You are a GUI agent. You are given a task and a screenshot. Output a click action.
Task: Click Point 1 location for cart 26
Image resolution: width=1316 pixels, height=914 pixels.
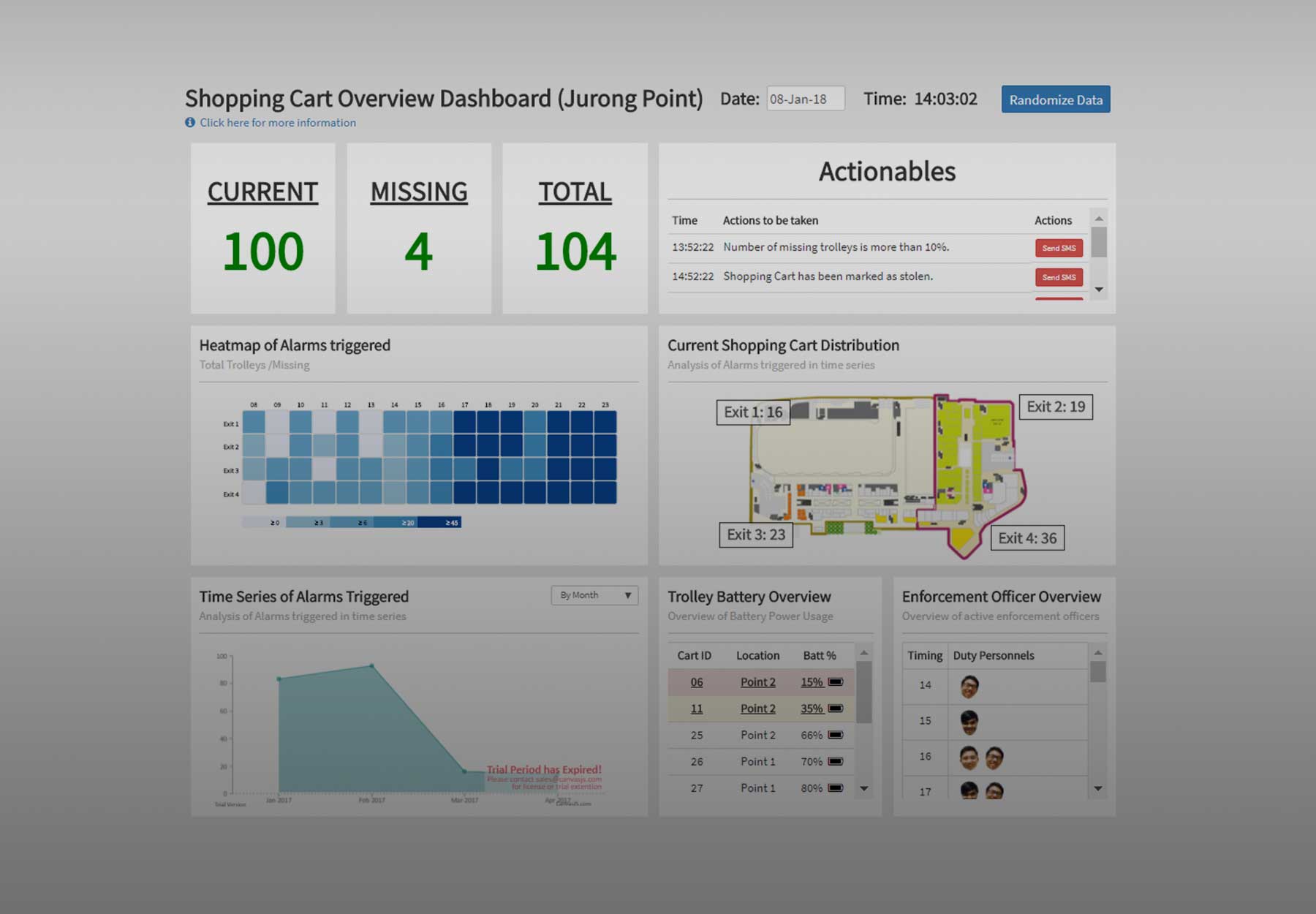pos(757,761)
